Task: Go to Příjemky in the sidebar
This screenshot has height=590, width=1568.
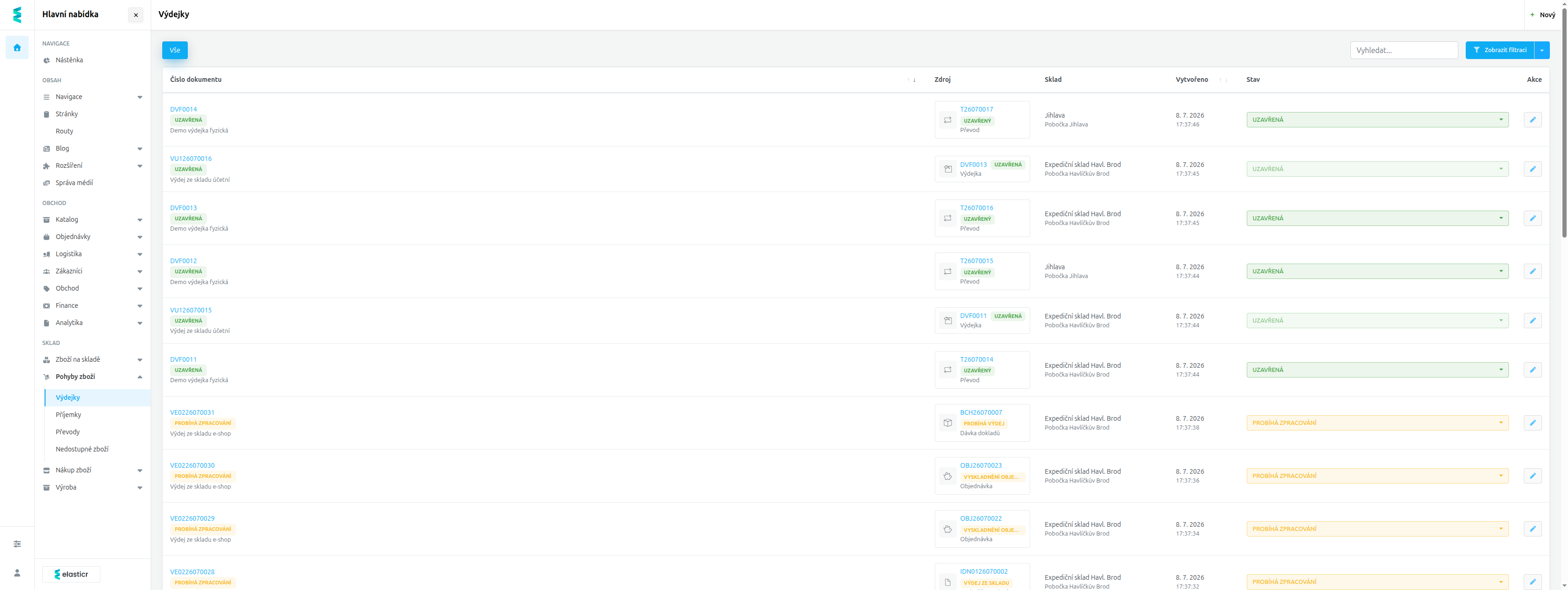Action: [68, 415]
